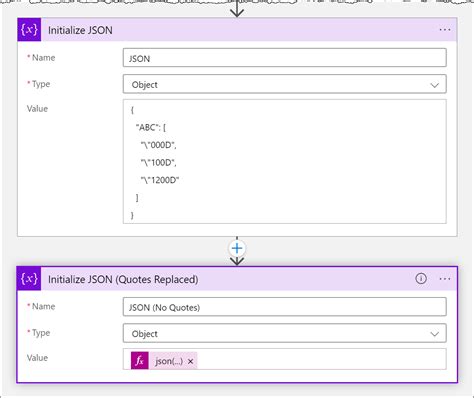The image size is (474, 398).
Task: Click the Value box containing the ABC array
Action: [284, 161]
